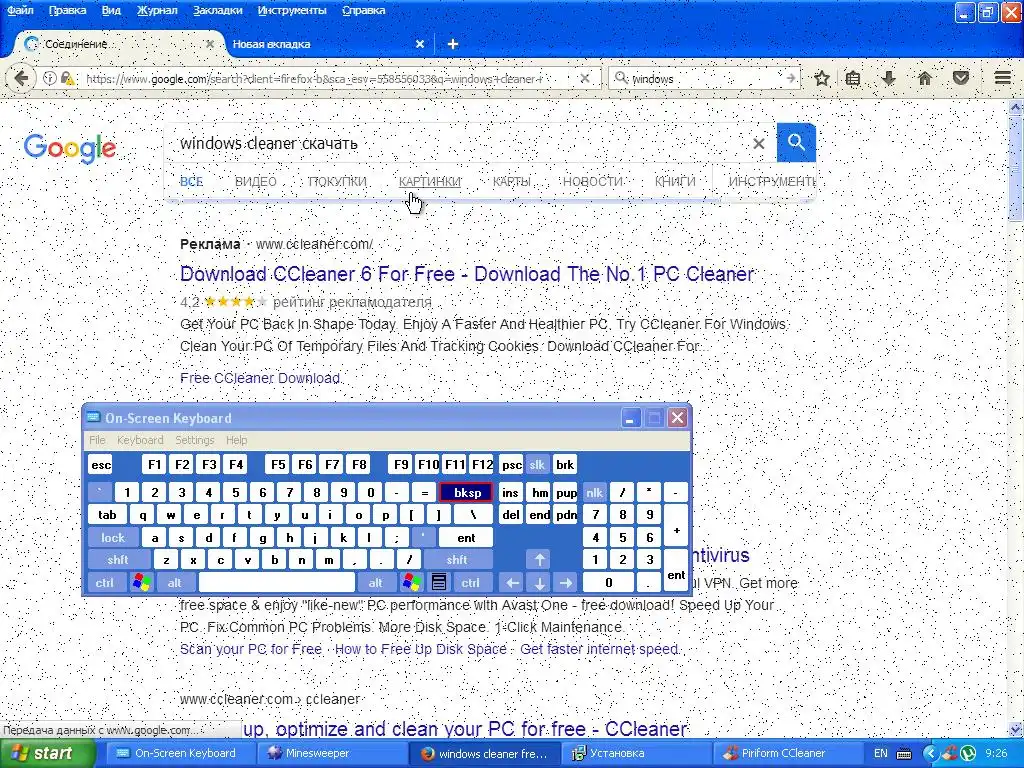Click the right arrow key on keyboard
The image size is (1024, 768).
[x=566, y=583]
